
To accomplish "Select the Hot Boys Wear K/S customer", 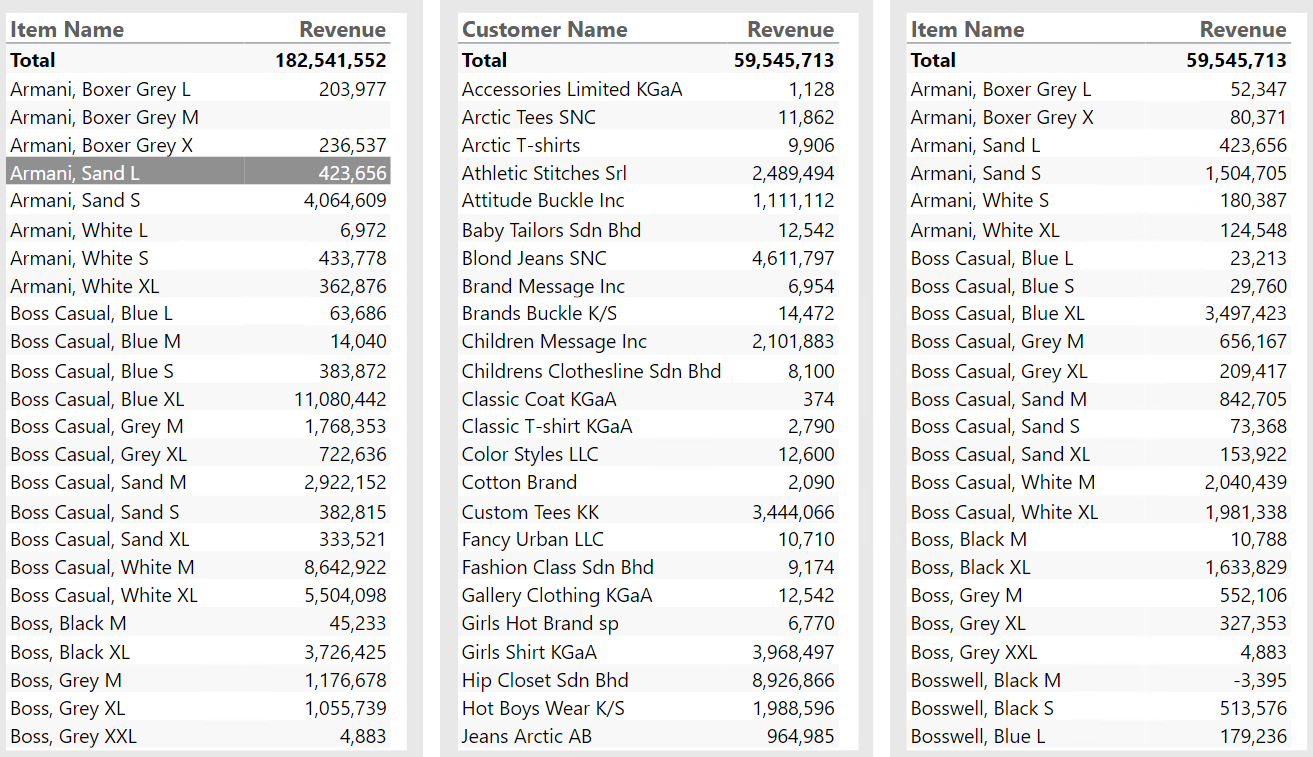I will tap(543, 708).
